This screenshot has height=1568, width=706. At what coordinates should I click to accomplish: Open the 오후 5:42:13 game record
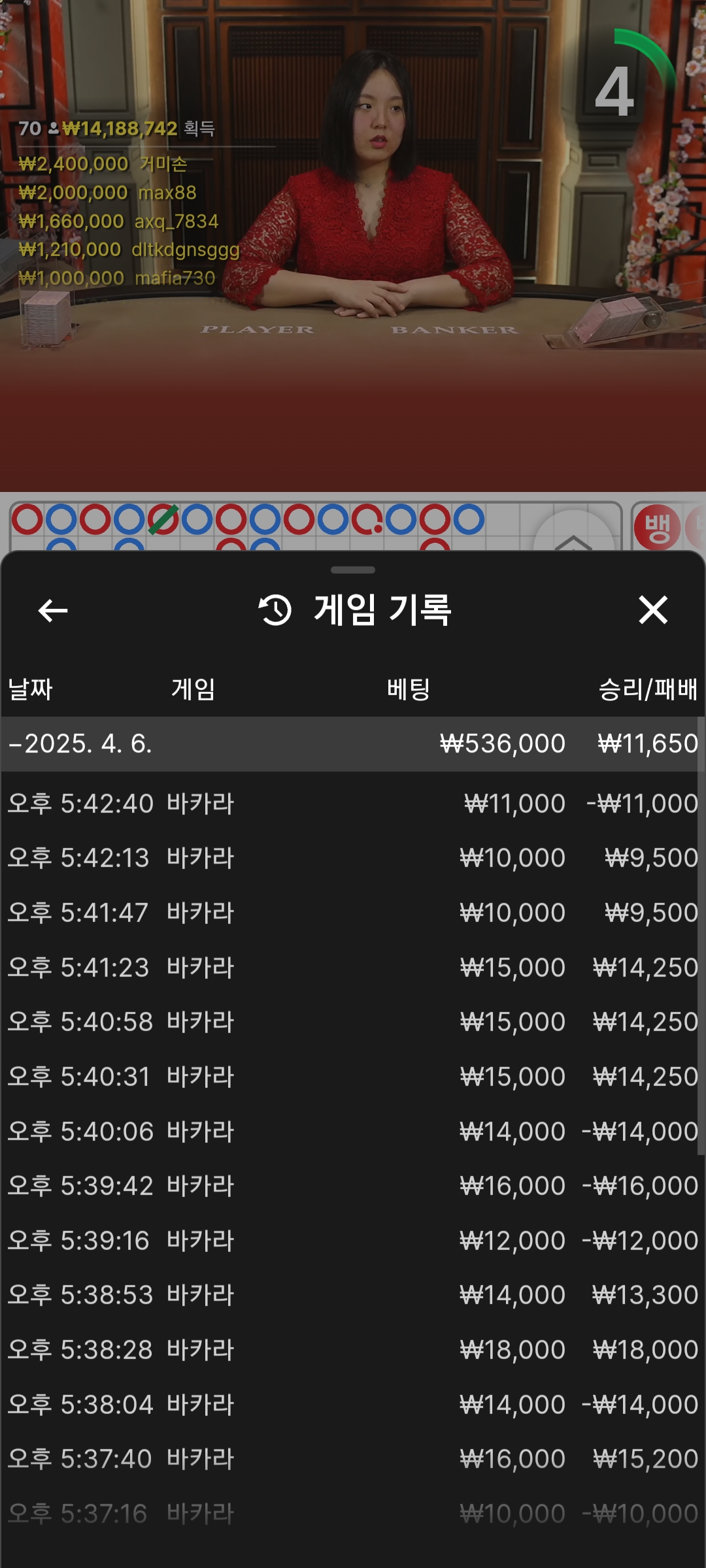click(x=353, y=858)
